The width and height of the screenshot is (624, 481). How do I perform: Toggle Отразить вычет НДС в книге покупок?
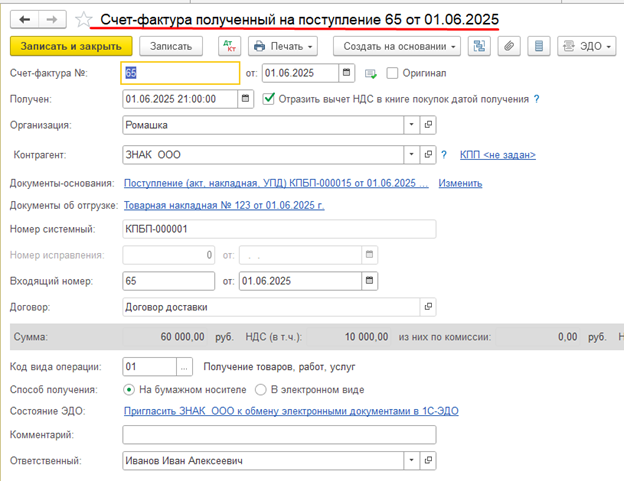coord(269,98)
